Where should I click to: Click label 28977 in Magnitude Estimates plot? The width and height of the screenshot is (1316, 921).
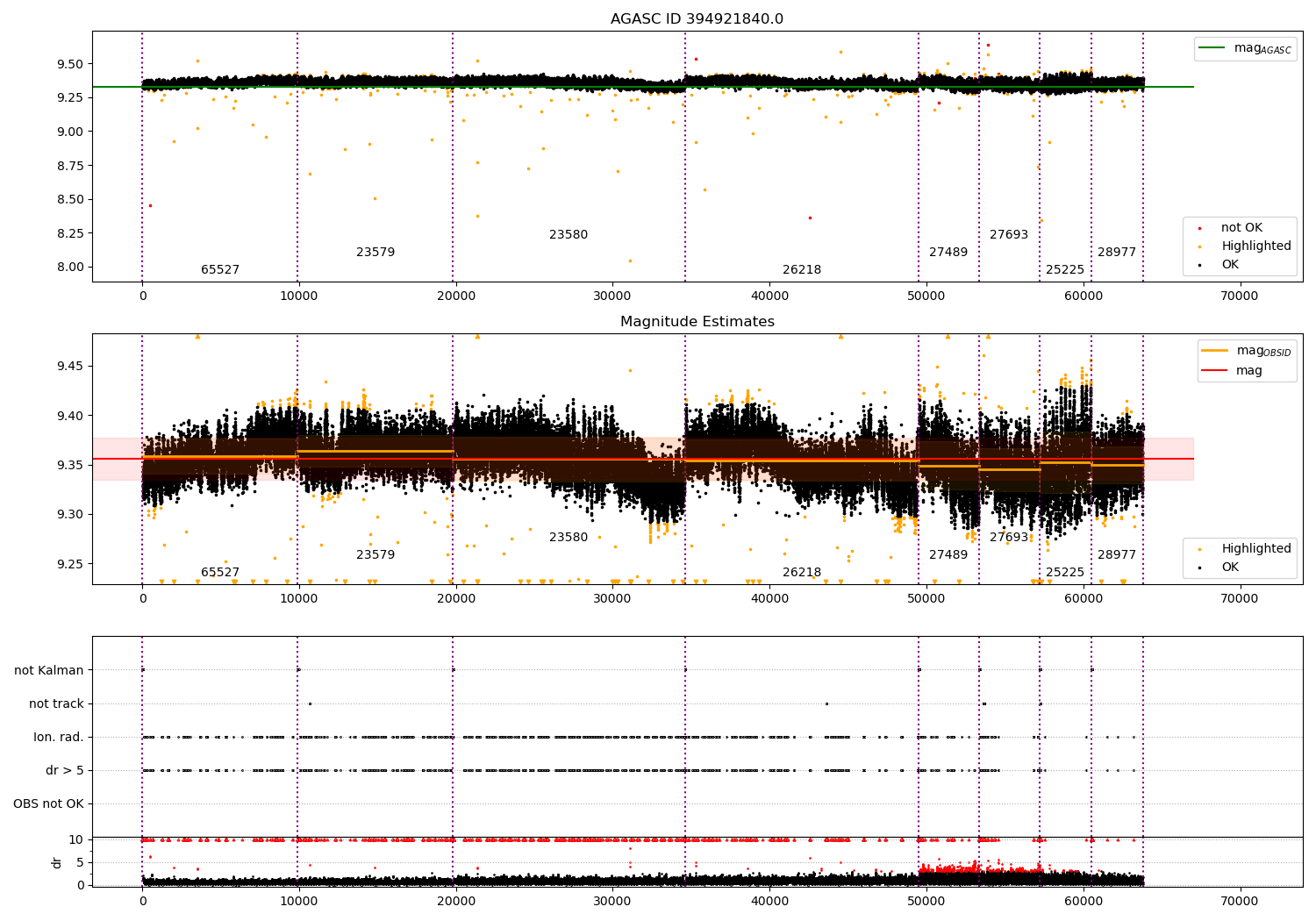coord(1117,555)
